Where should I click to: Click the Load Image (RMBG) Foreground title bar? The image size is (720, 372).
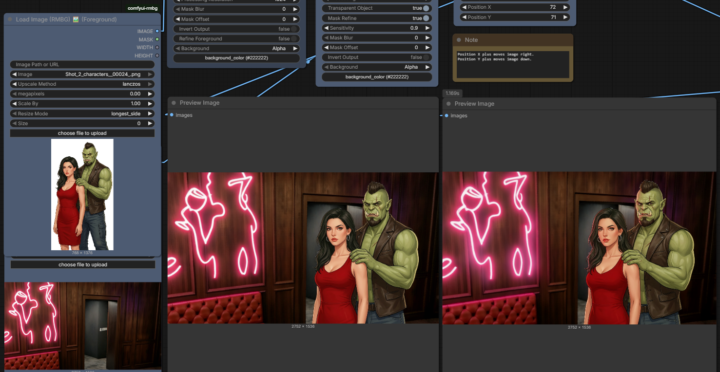pos(82,19)
